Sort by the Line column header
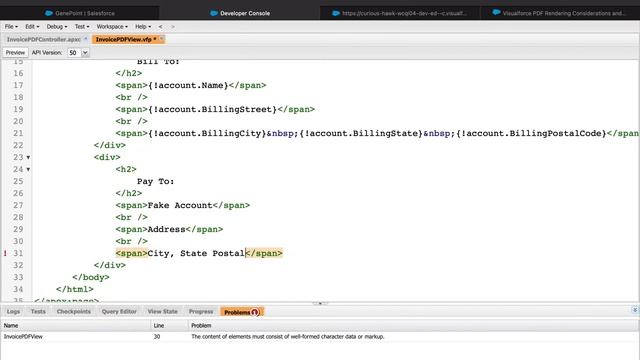 (x=169, y=325)
